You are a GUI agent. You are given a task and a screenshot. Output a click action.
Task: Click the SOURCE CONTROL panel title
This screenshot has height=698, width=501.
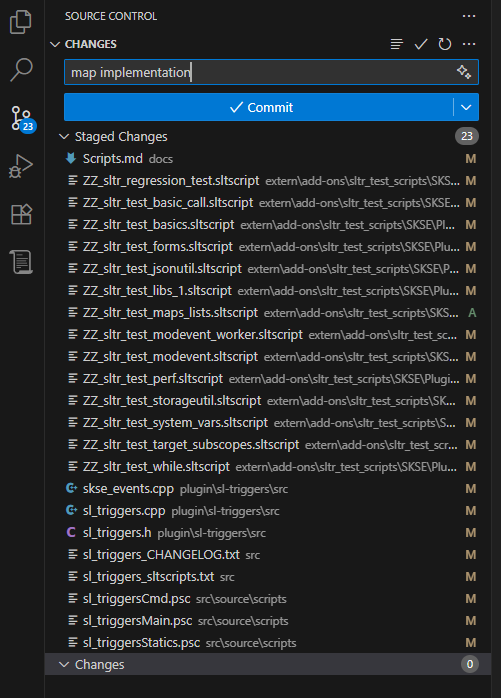(111, 16)
